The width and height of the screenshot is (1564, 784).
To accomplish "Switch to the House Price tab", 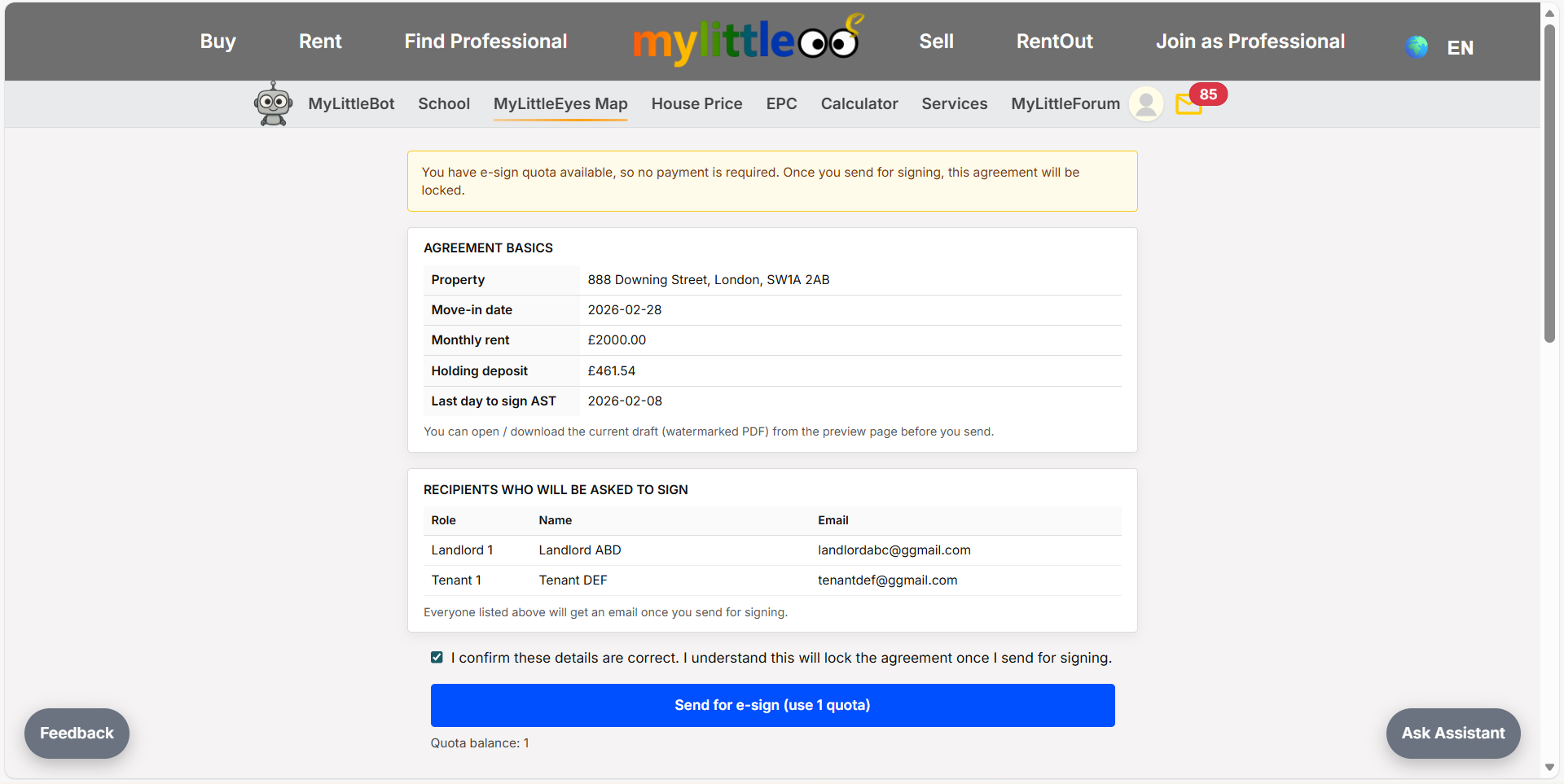I will 696,103.
